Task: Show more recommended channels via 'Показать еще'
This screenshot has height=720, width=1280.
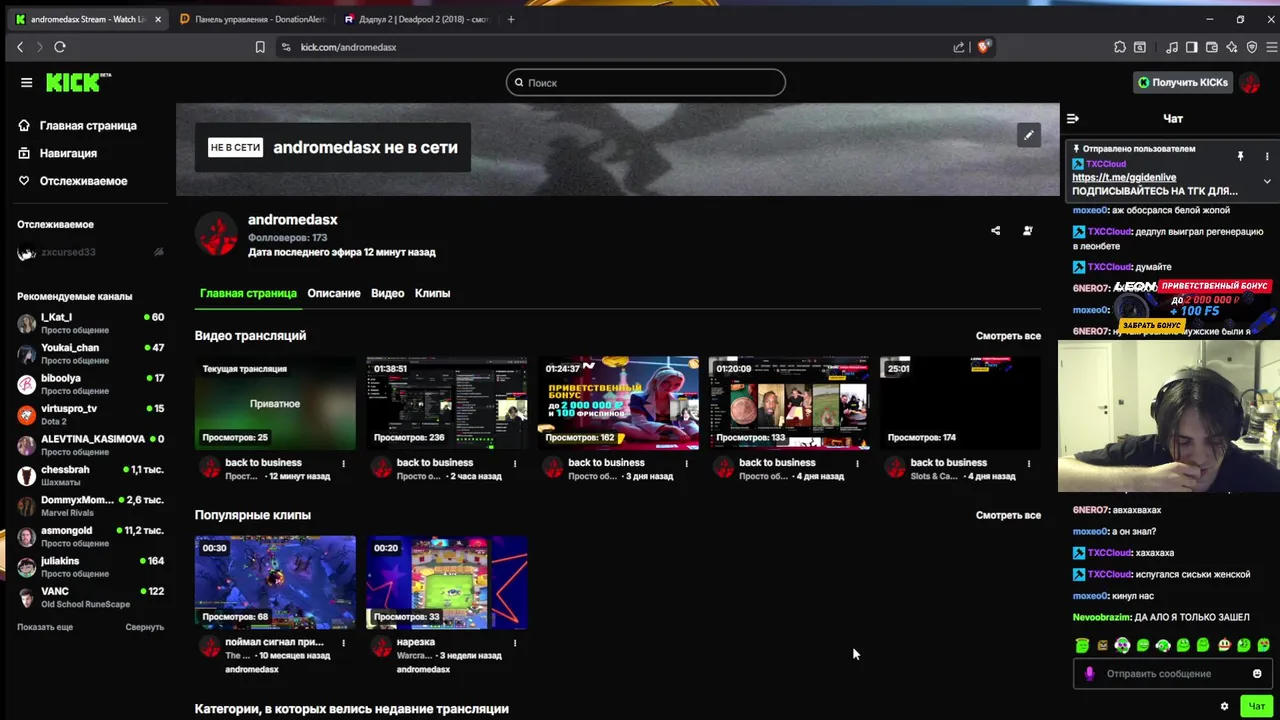Action: (45, 627)
